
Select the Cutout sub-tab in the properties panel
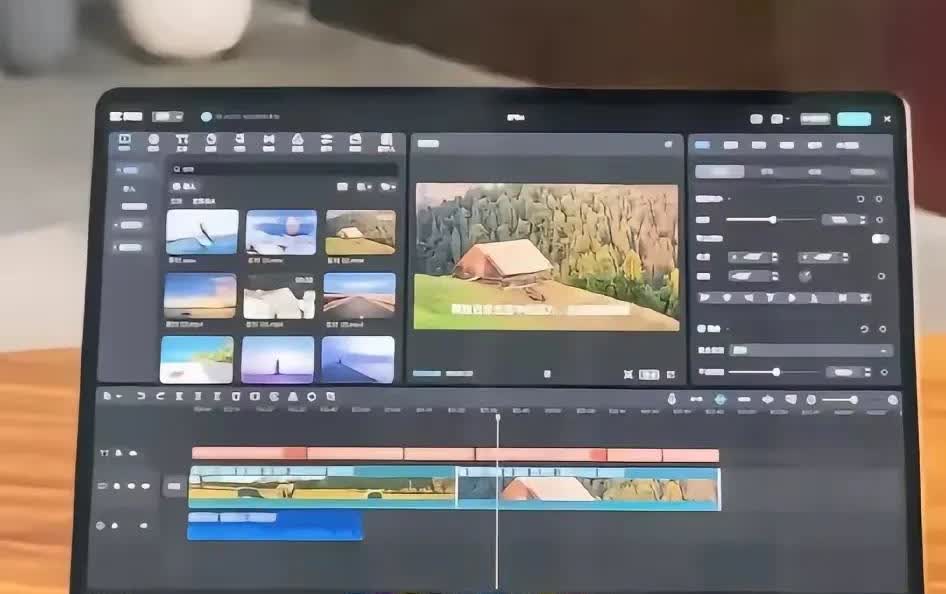pos(767,172)
